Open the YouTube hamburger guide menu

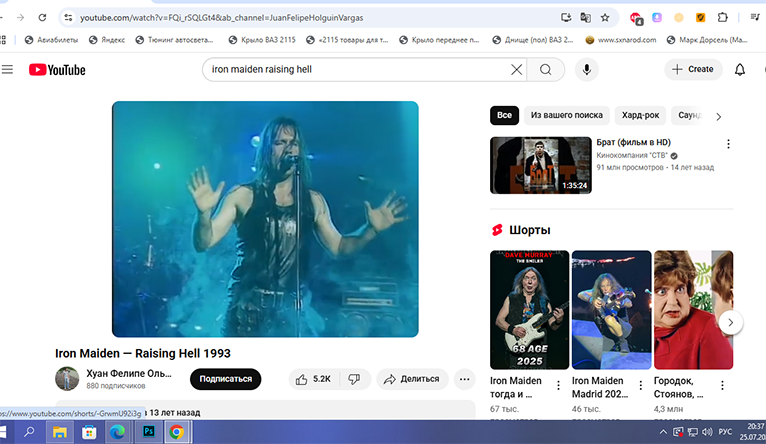coord(8,69)
